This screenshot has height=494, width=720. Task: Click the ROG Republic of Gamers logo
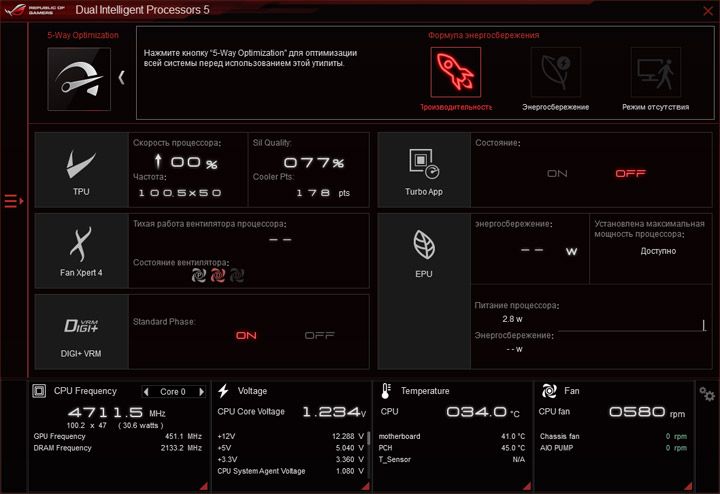35,10
